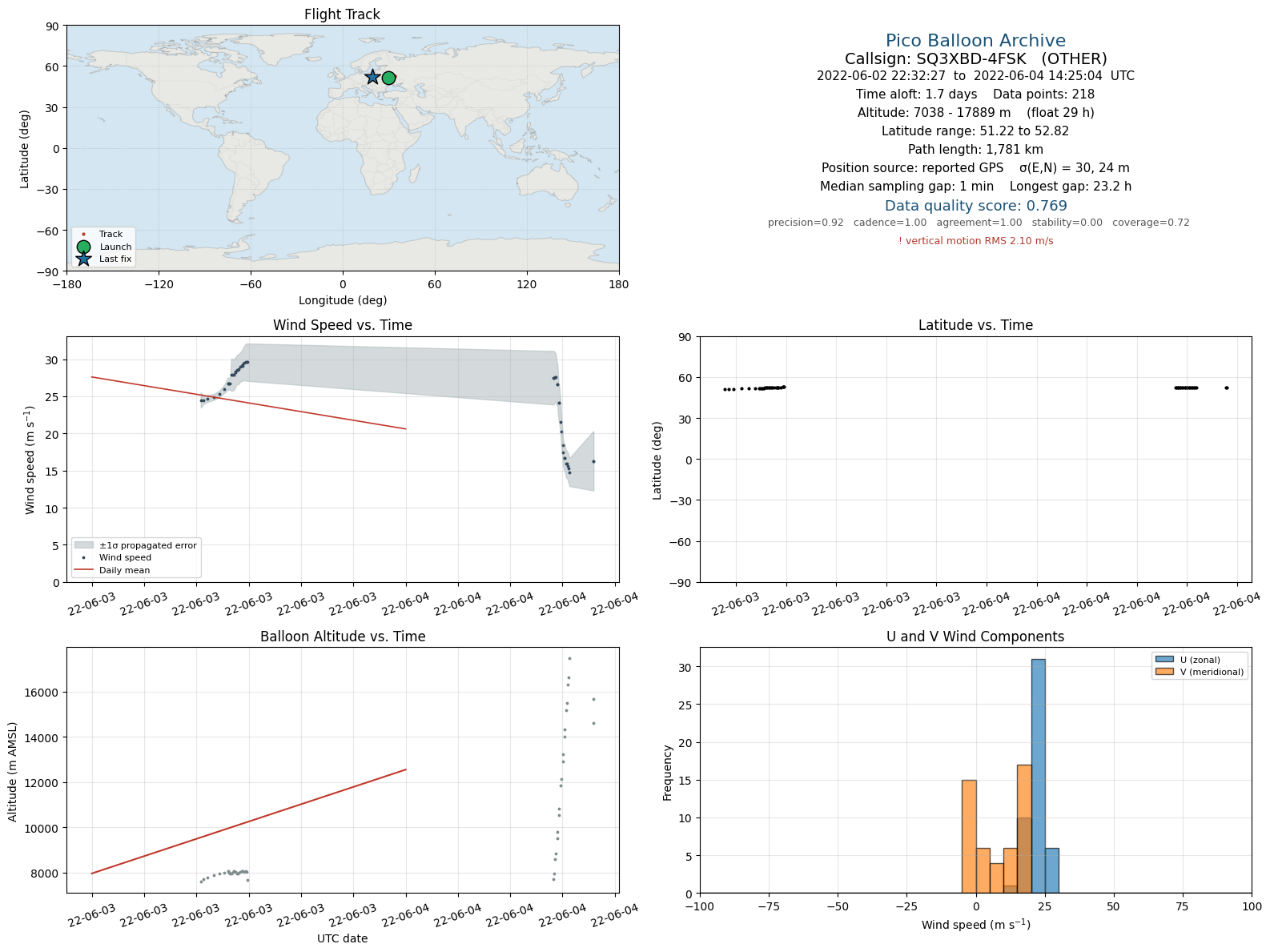Click the red "vertical motion RMS 2.10 m/s" warning
Viewport: 1270px width, 952px height.
pos(975,241)
